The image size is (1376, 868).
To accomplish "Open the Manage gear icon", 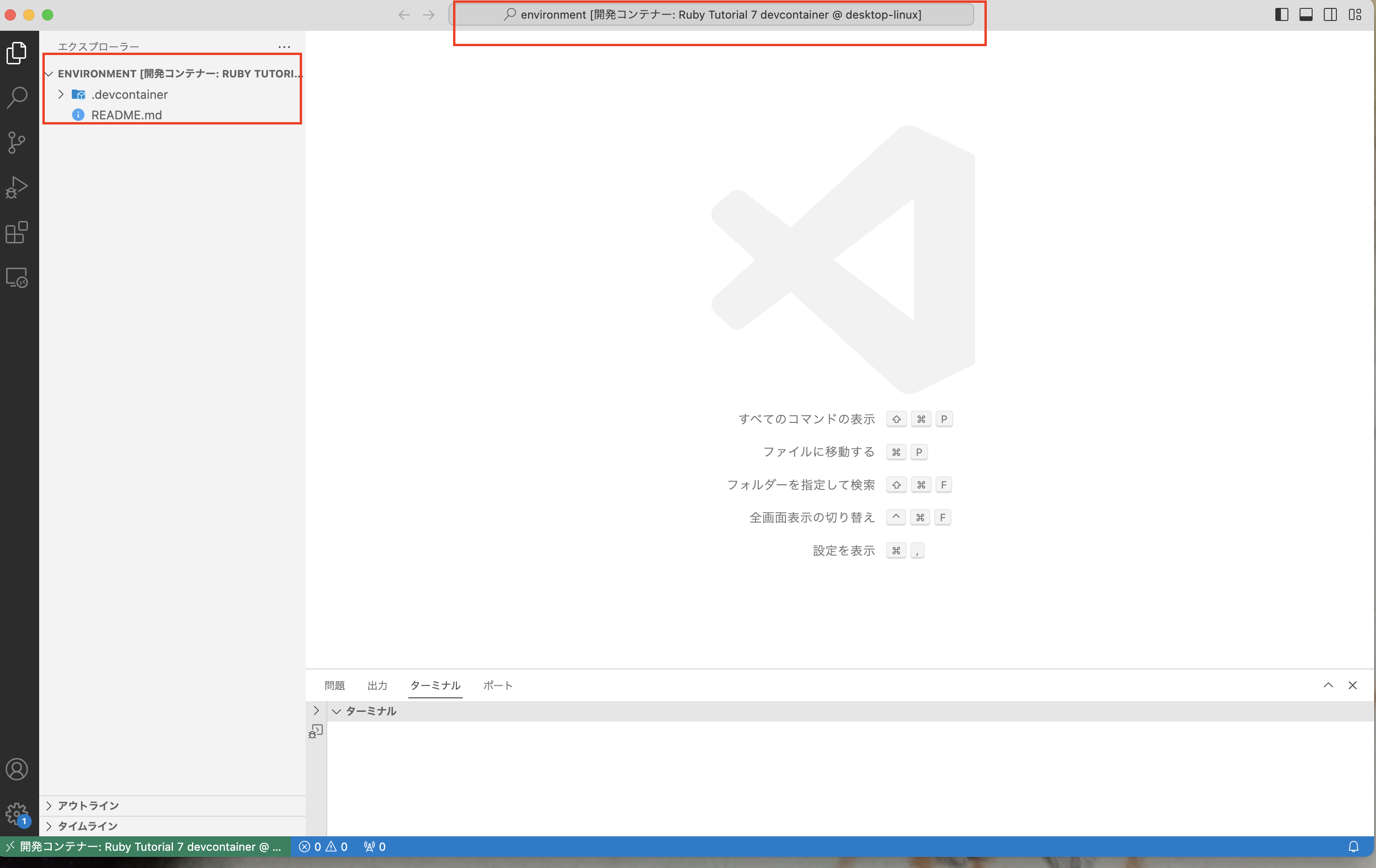I will (17, 814).
